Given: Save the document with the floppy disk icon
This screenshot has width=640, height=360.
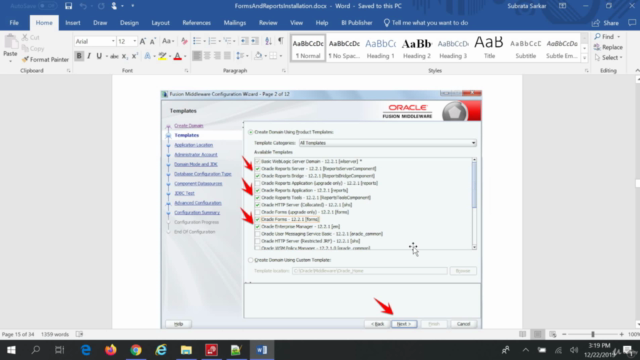Looking at the screenshot, I should click(68, 6).
